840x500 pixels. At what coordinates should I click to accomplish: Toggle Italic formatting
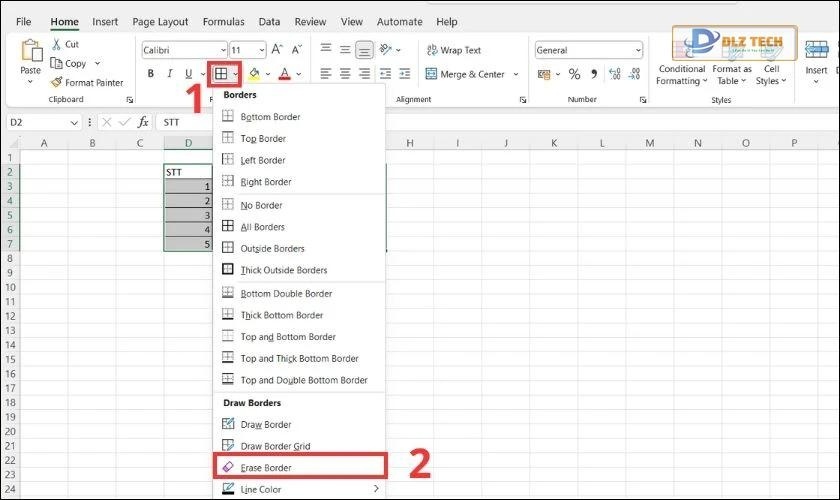point(170,74)
